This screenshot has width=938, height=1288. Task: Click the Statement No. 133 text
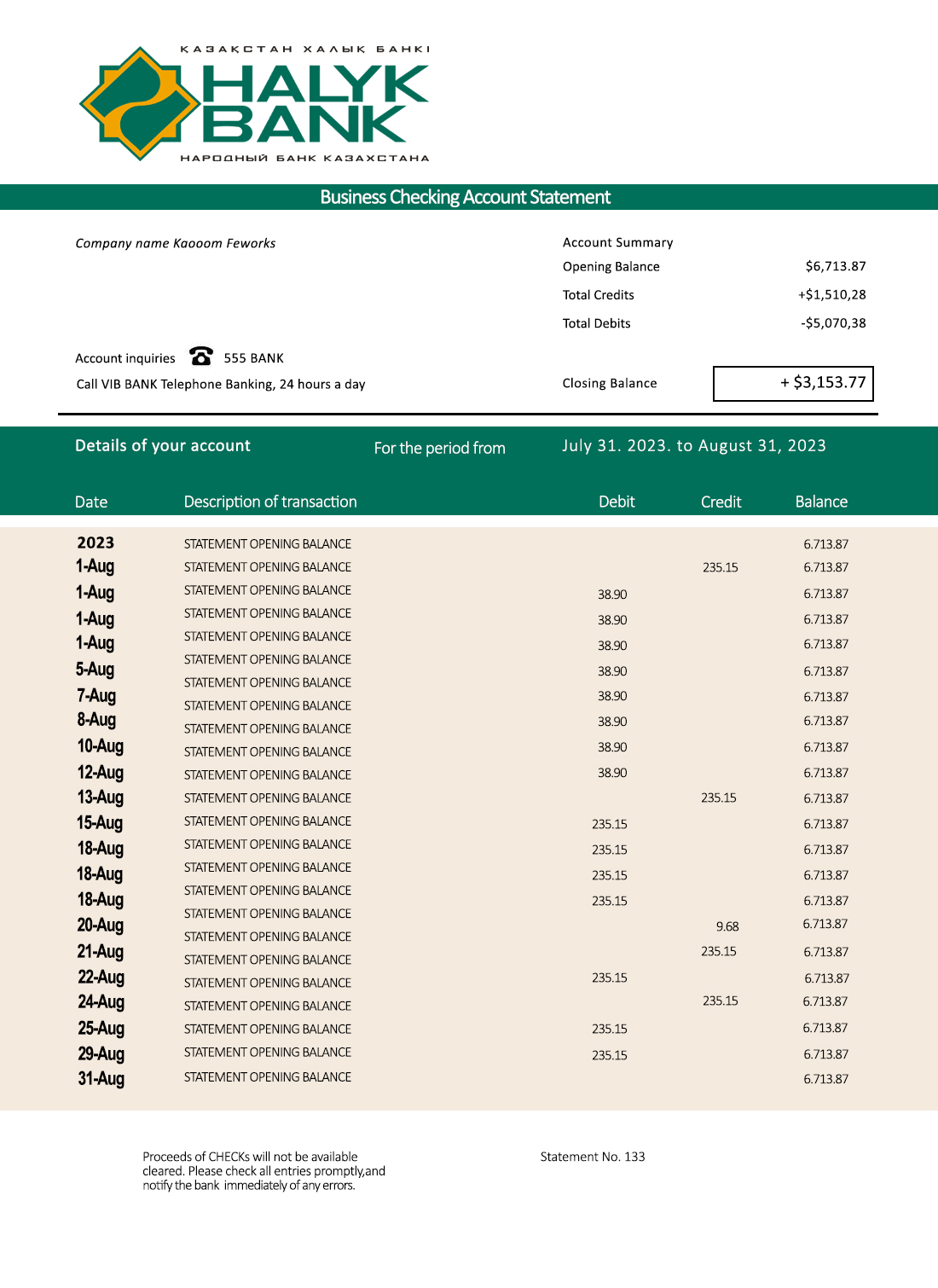click(x=593, y=1157)
